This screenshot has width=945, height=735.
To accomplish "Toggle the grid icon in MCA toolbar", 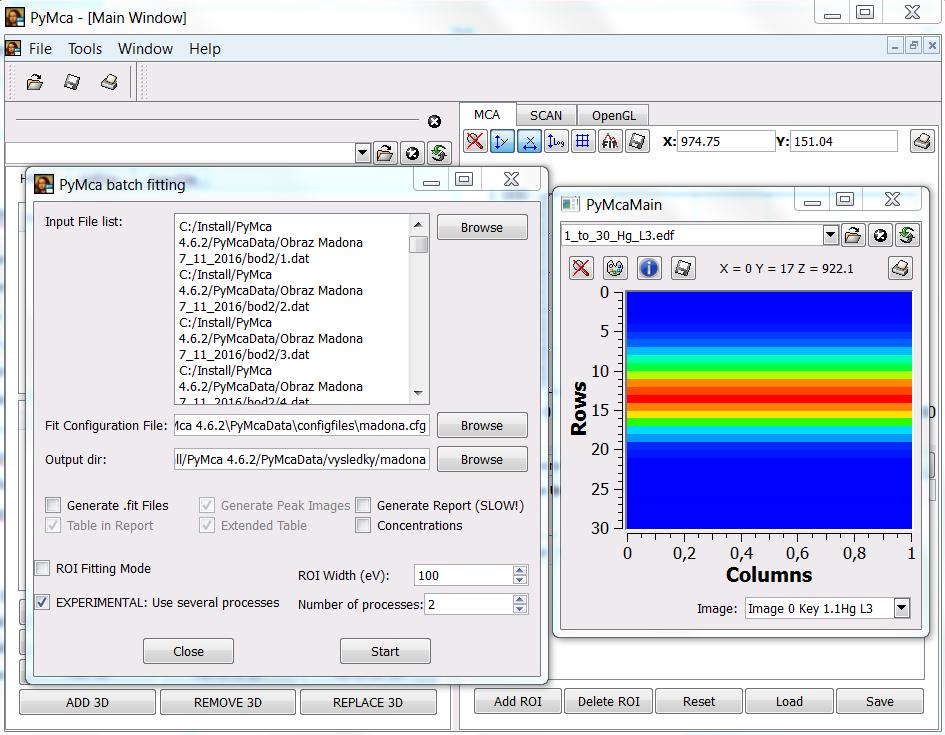I will [583, 142].
